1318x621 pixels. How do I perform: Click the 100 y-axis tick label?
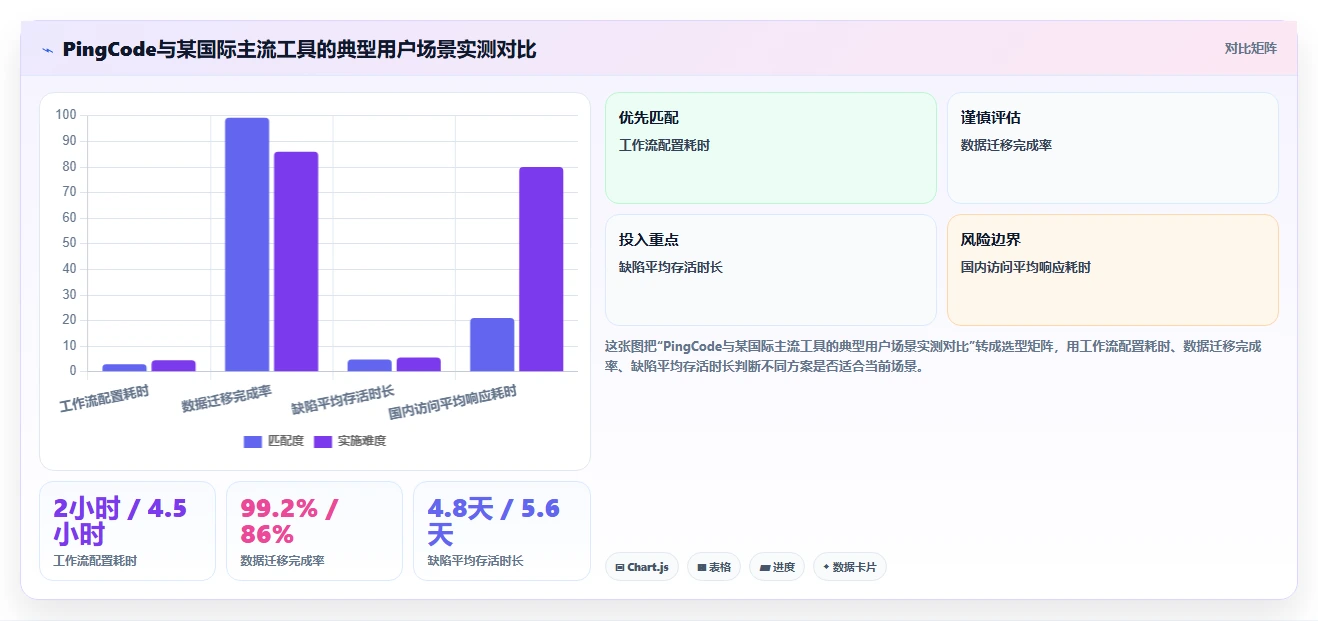pos(67,115)
